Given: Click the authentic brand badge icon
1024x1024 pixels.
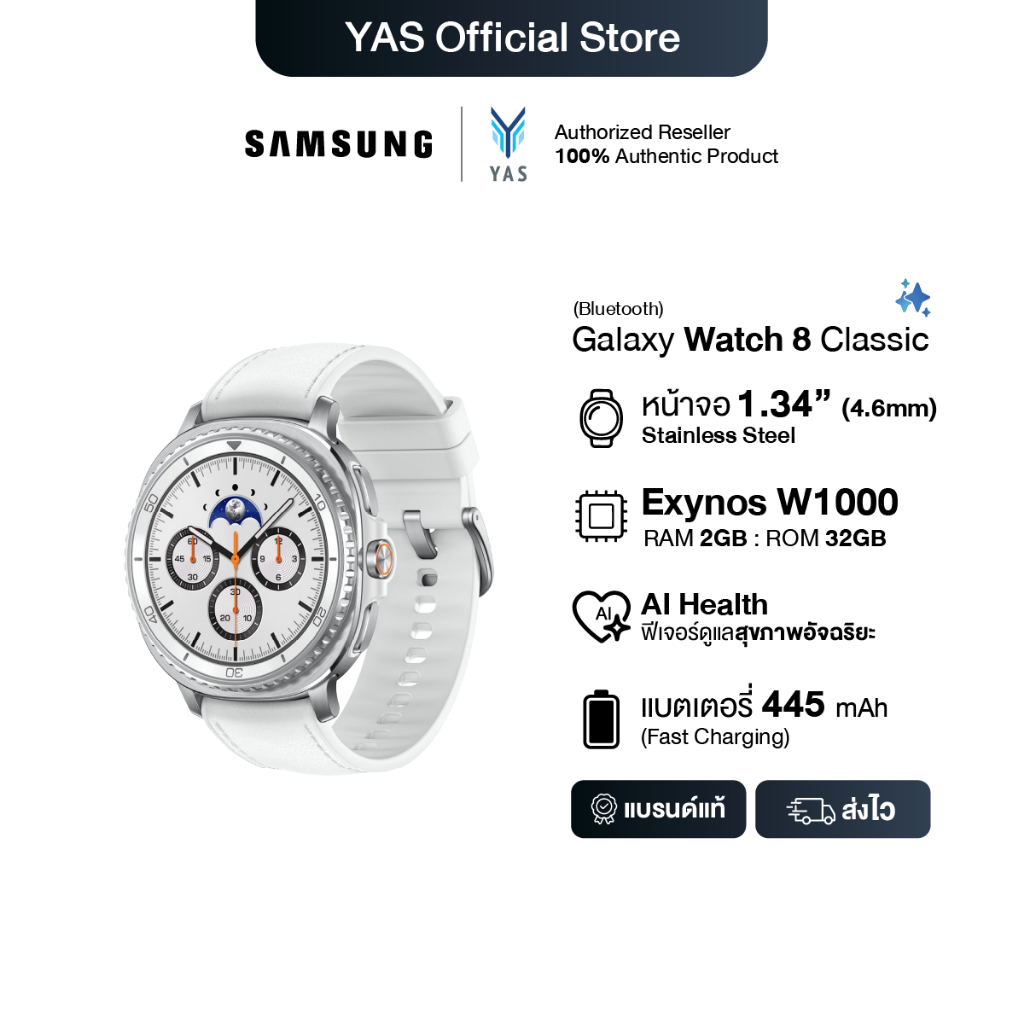Looking at the screenshot, I should pyautogui.click(x=603, y=809).
